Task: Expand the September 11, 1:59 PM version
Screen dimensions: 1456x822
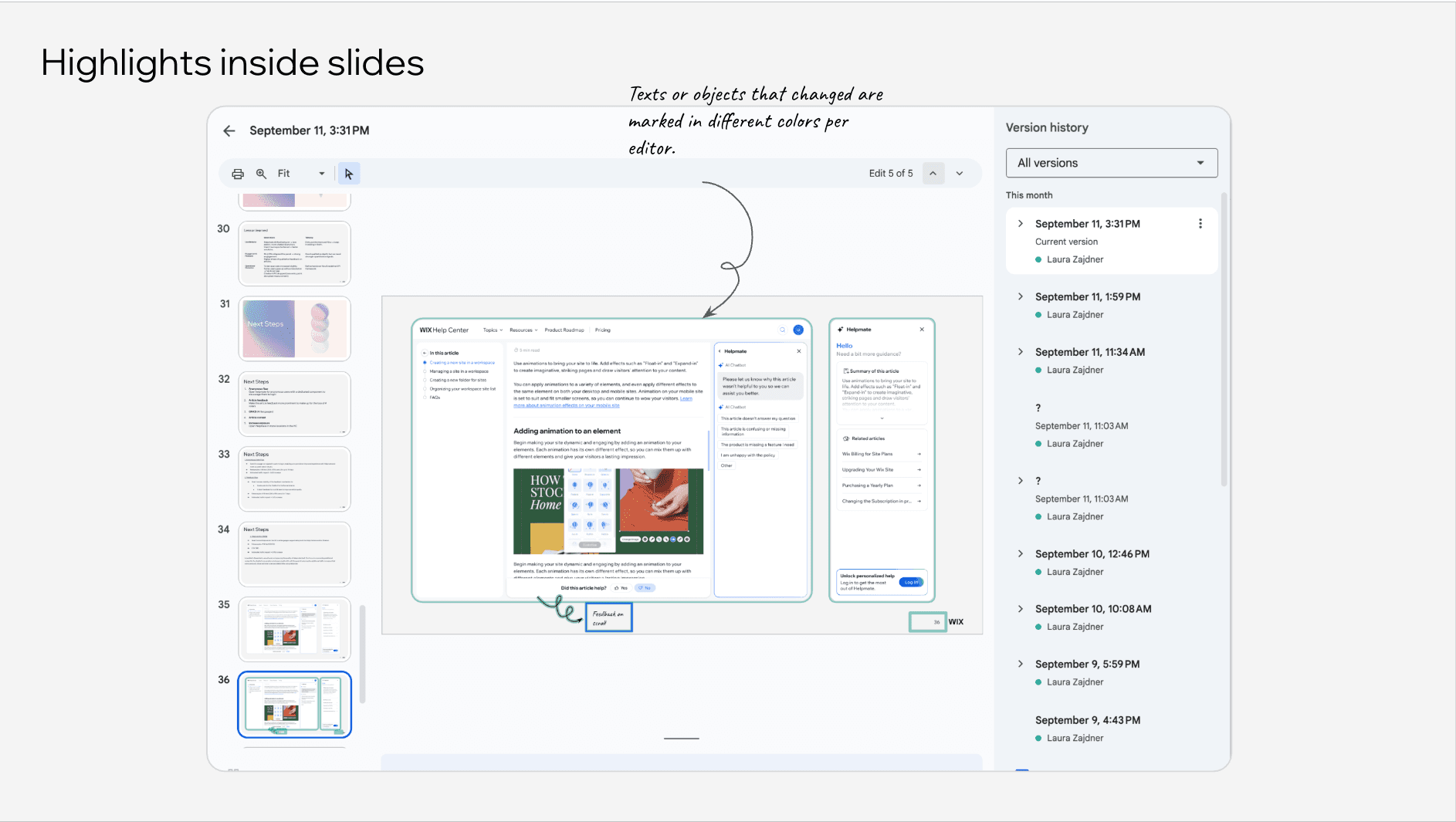Action: (x=1021, y=296)
